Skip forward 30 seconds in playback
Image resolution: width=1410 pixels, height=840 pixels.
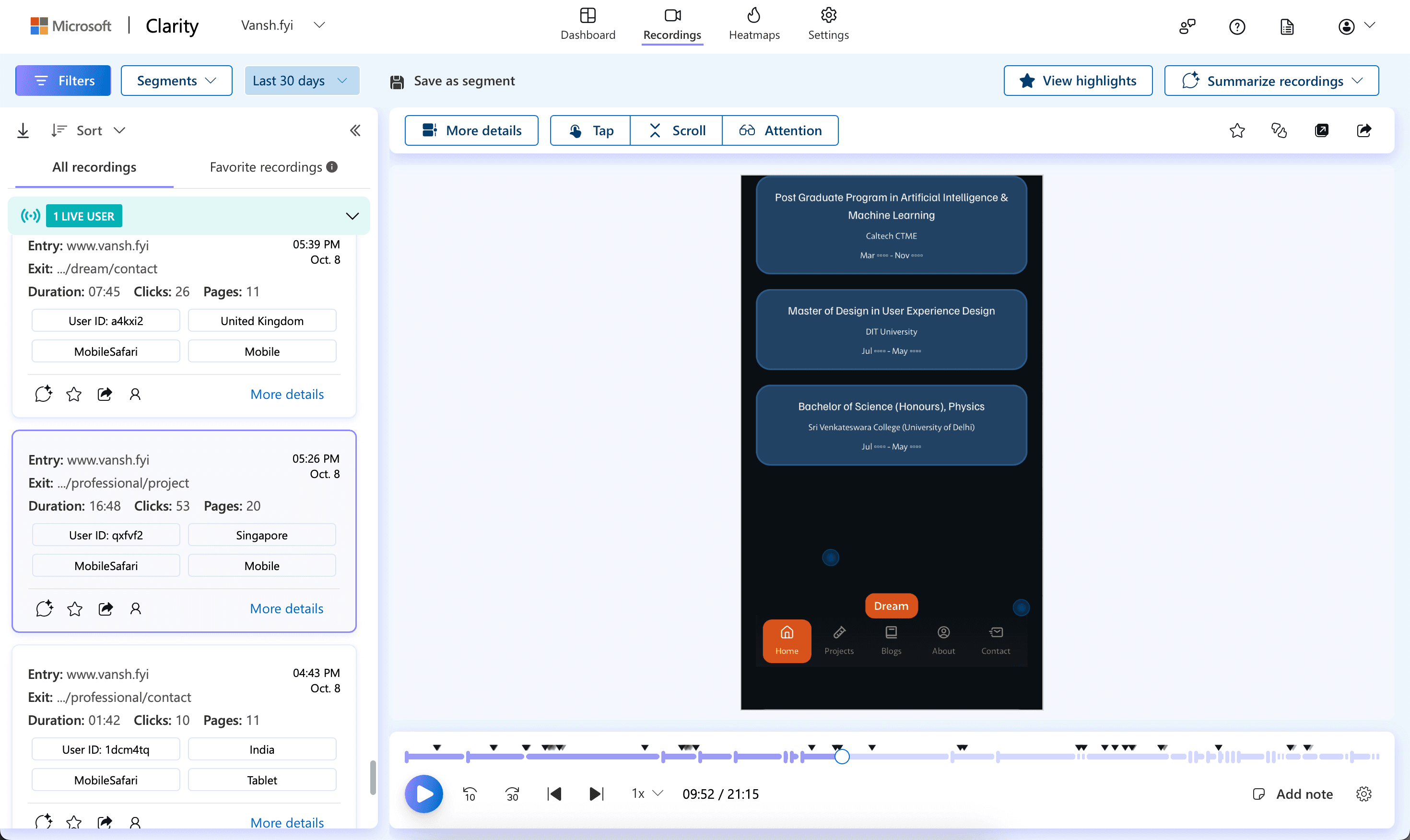click(512, 793)
